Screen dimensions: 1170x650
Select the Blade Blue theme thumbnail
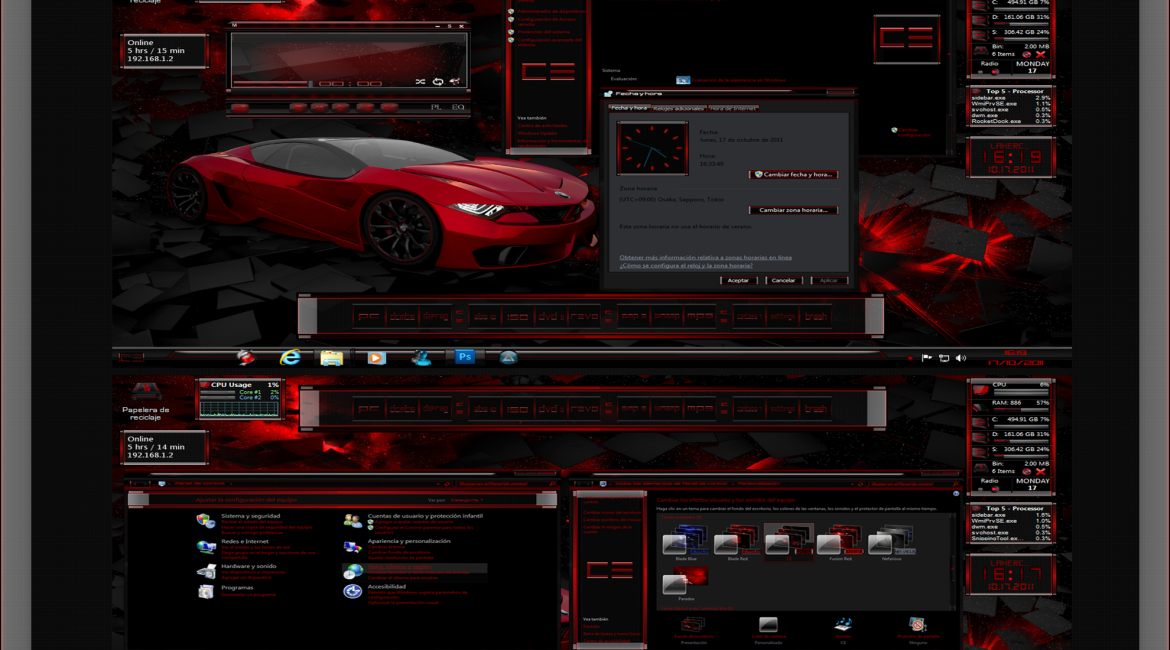coord(686,540)
